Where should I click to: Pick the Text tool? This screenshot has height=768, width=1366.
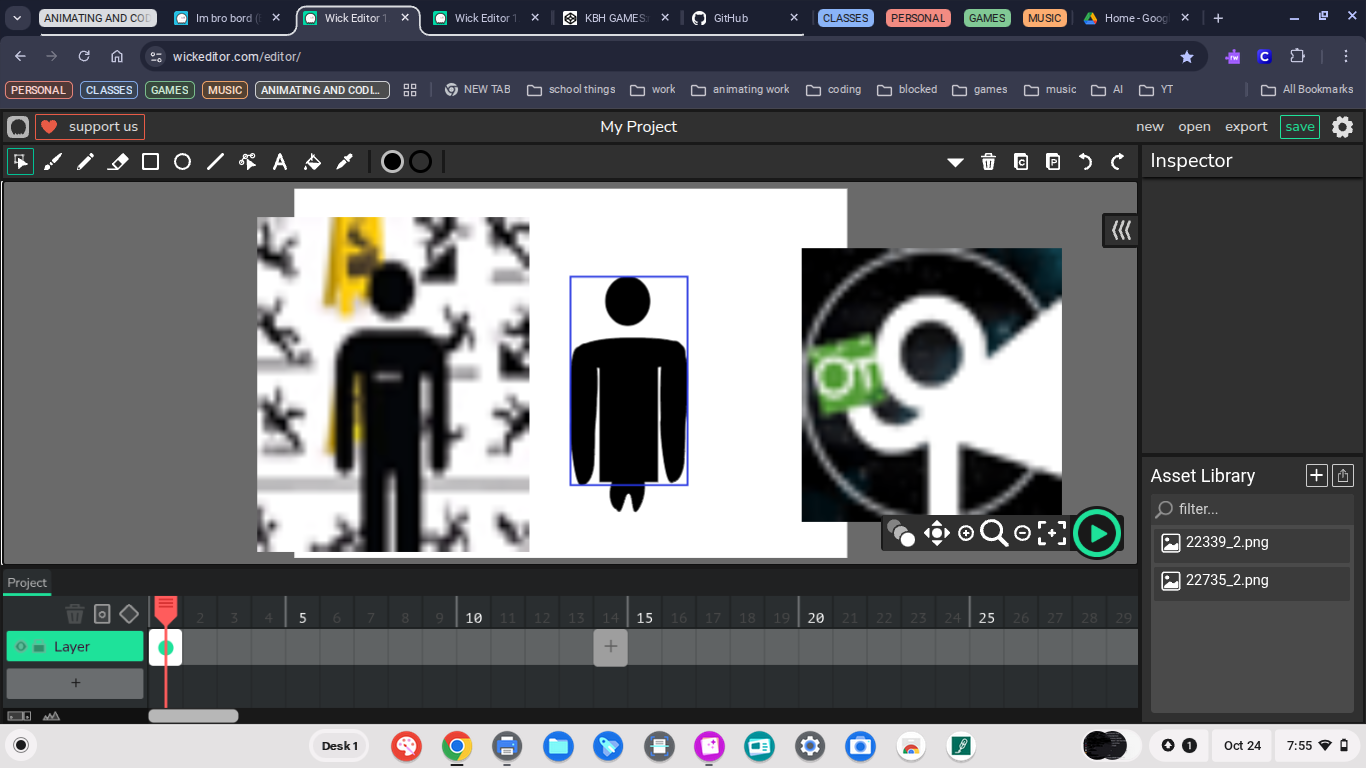tap(280, 162)
